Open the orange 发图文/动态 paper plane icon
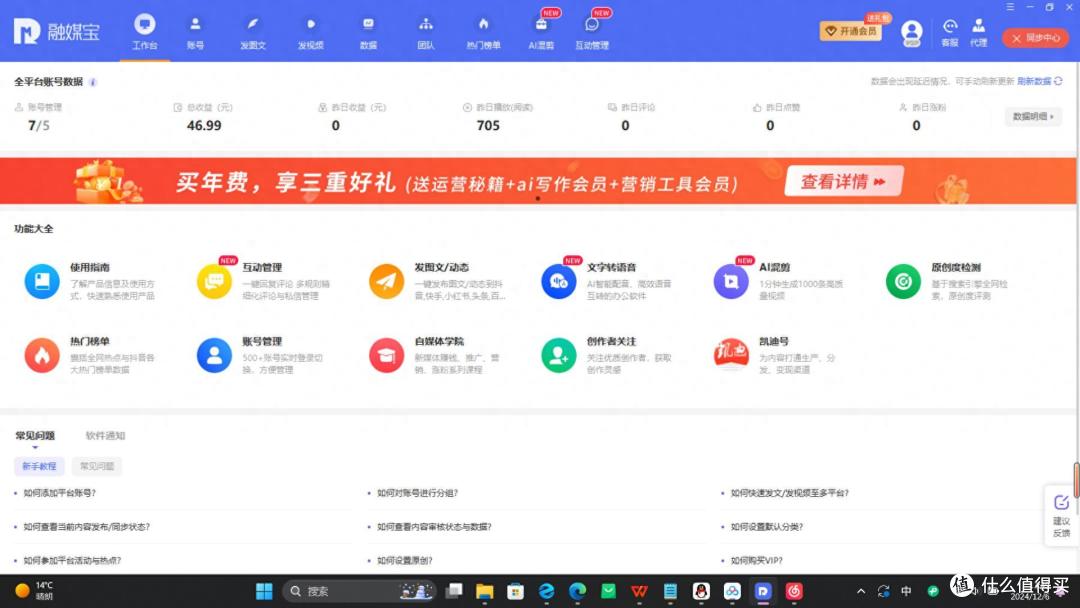Image resolution: width=1080 pixels, height=608 pixels. click(386, 281)
